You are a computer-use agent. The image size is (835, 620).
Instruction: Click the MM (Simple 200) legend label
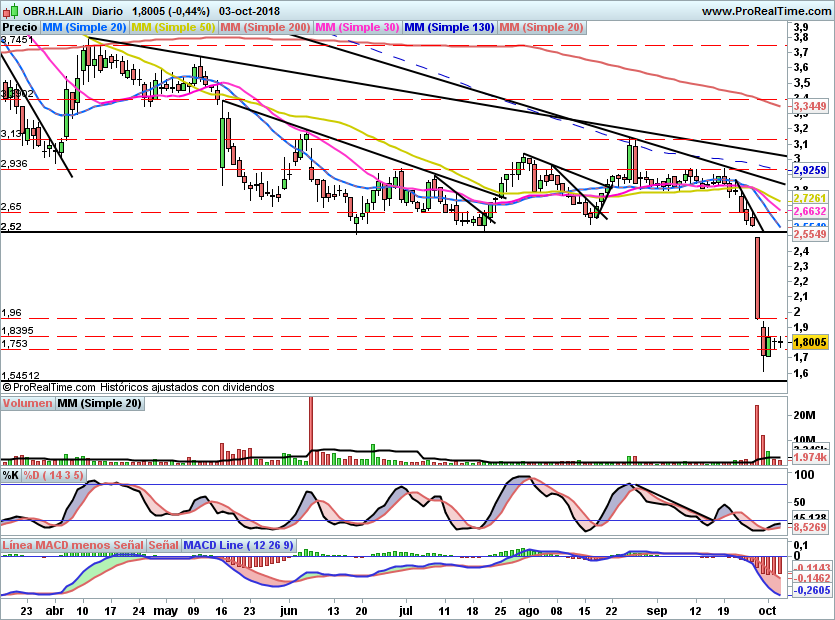[265, 27]
